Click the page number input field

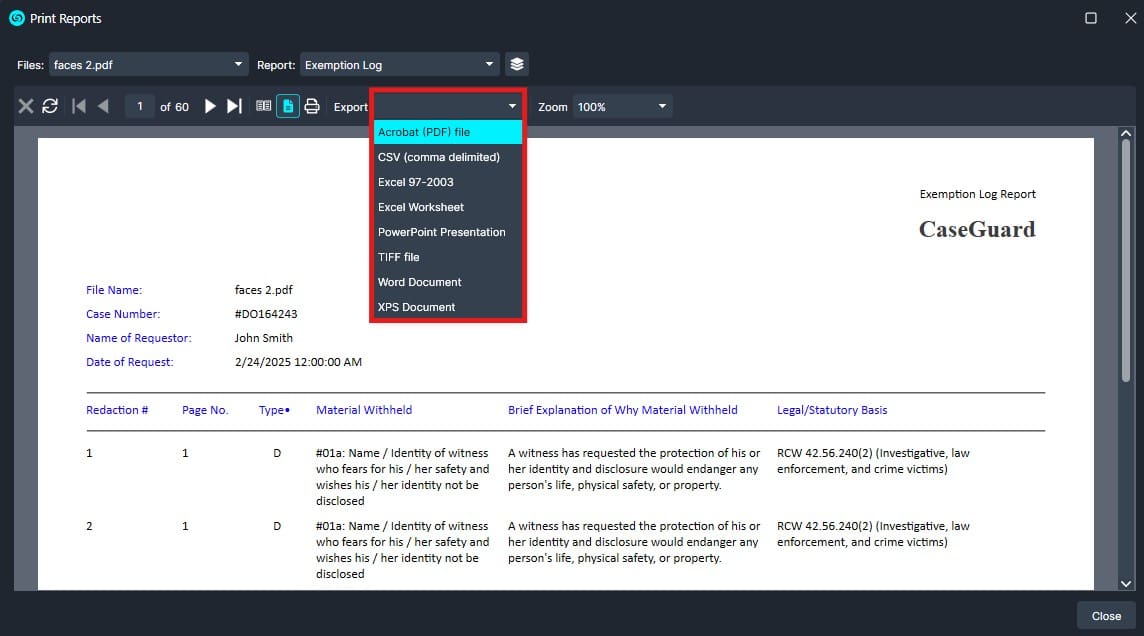(x=140, y=106)
